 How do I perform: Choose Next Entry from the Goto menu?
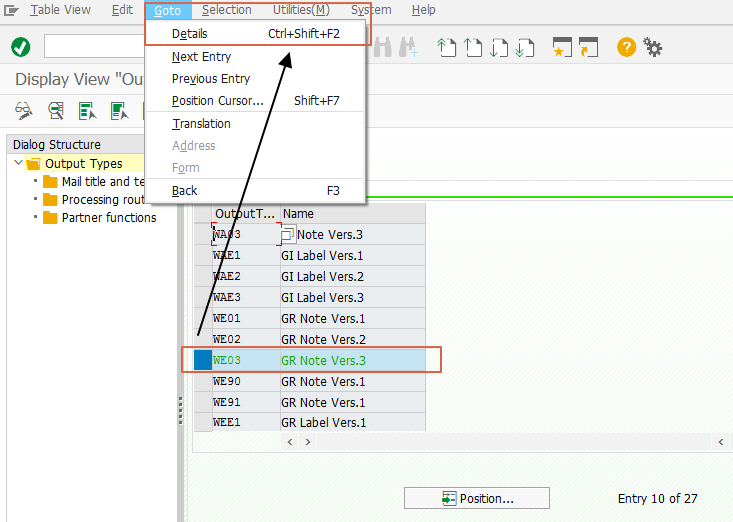coord(255,57)
